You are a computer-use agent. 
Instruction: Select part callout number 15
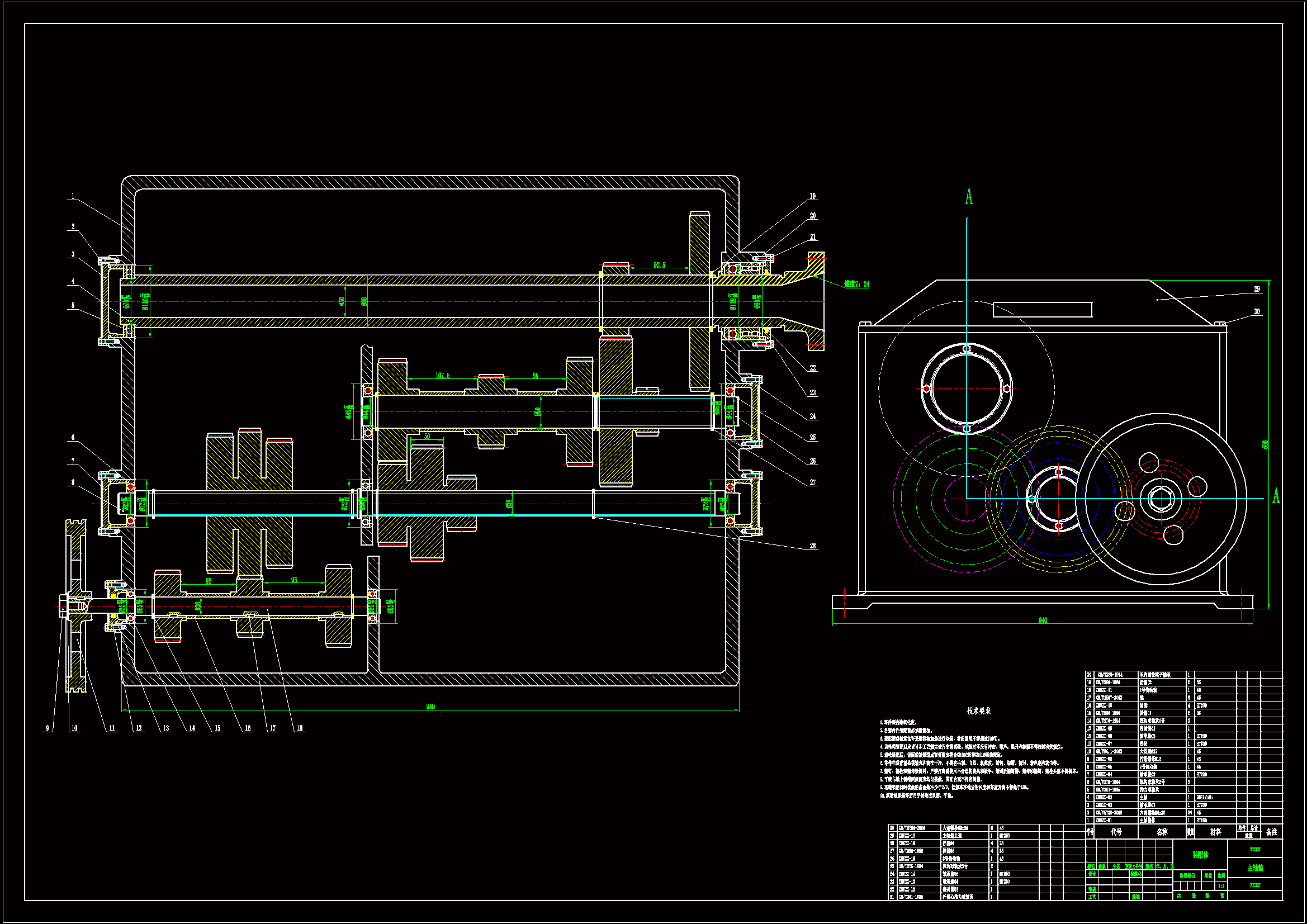click(217, 728)
